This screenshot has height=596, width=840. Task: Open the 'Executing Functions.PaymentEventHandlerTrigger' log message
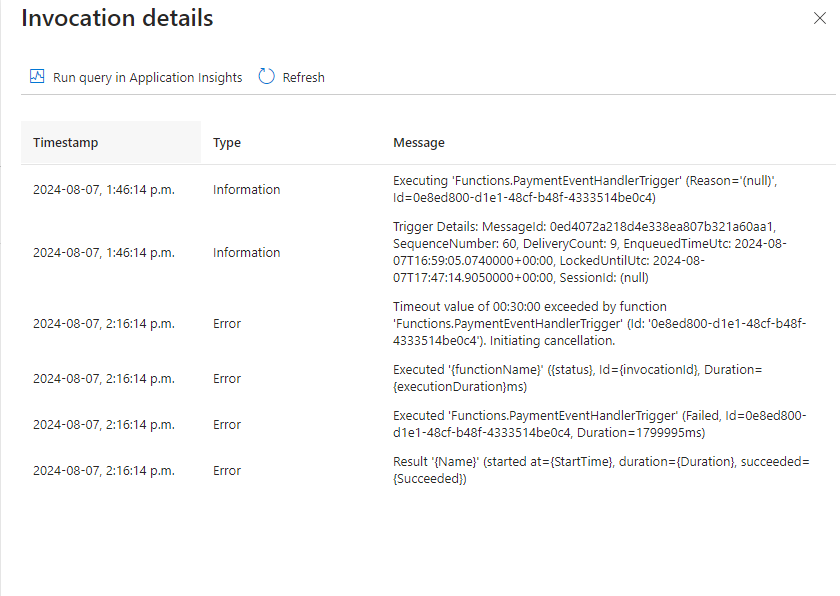pyautogui.click(x=584, y=189)
